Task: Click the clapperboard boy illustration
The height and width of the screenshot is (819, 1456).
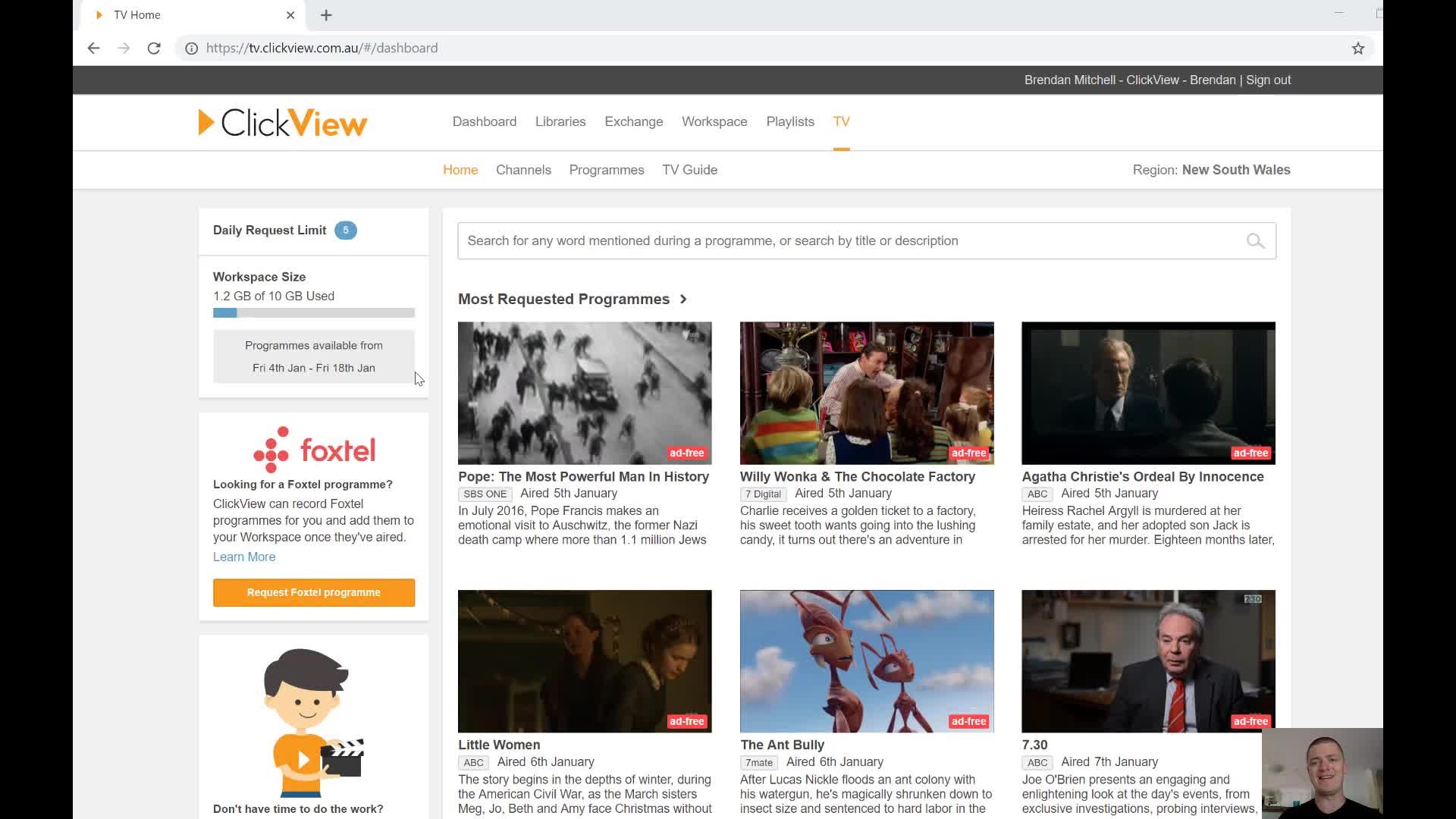Action: (x=314, y=721)
